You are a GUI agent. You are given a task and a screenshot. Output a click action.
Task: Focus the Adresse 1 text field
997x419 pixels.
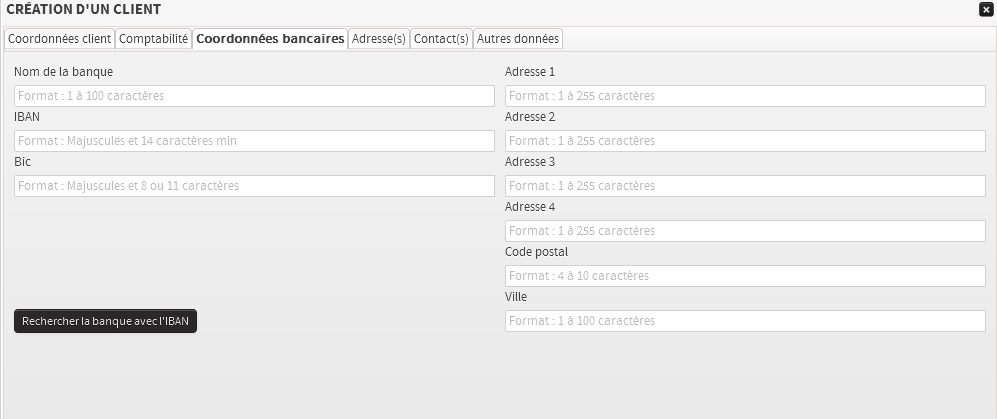tap(745, 96)
